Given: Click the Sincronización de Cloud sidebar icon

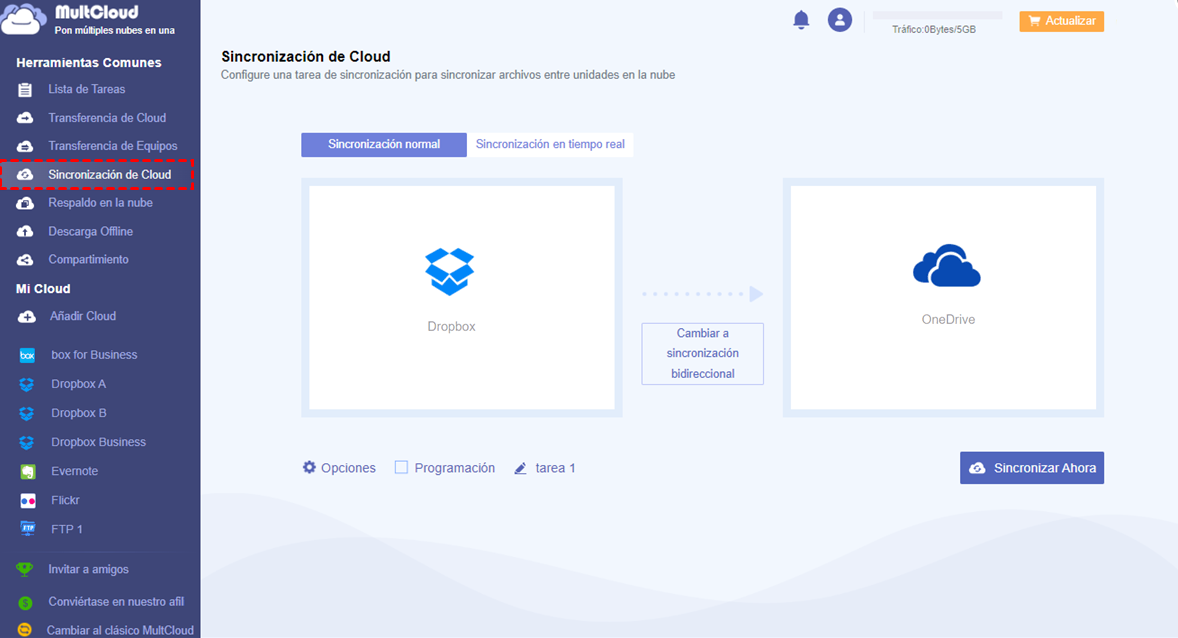Looking at the screenshot, I should 25,174.
